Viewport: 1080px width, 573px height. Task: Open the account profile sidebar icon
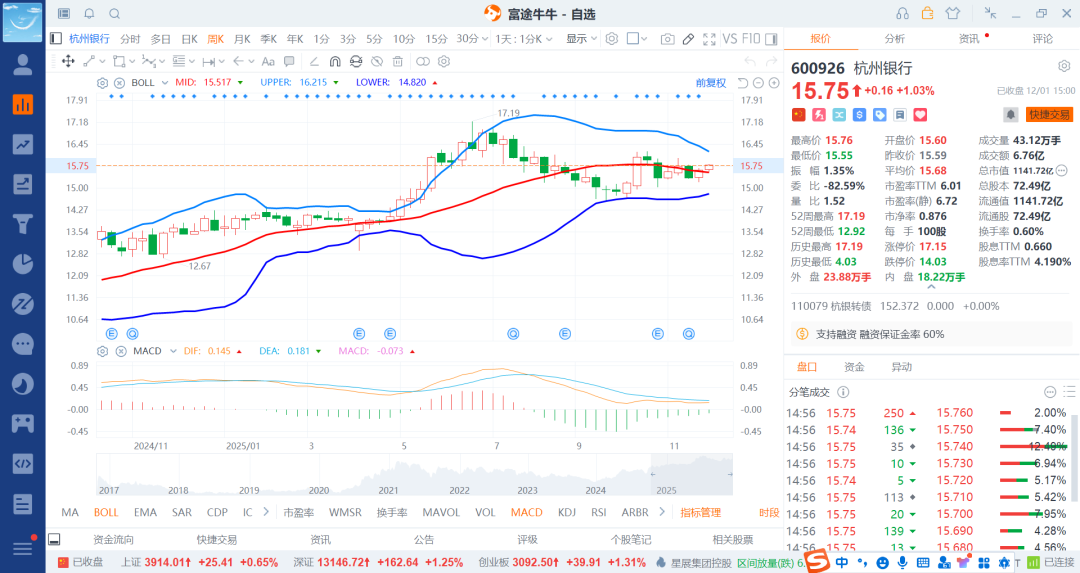point(23,64)
